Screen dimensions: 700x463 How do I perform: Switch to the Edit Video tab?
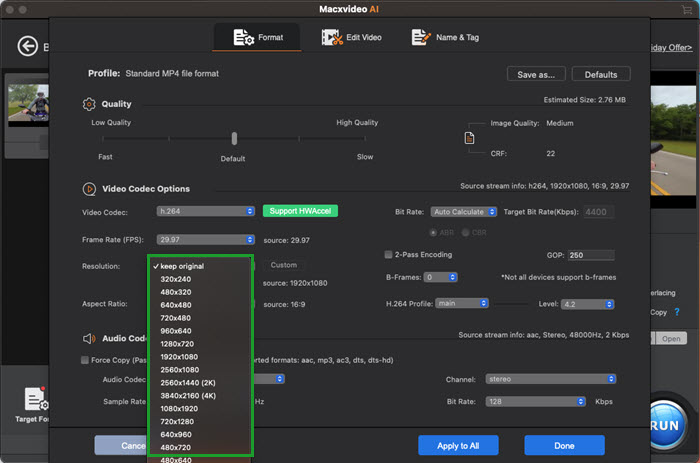tap(351, 38)
